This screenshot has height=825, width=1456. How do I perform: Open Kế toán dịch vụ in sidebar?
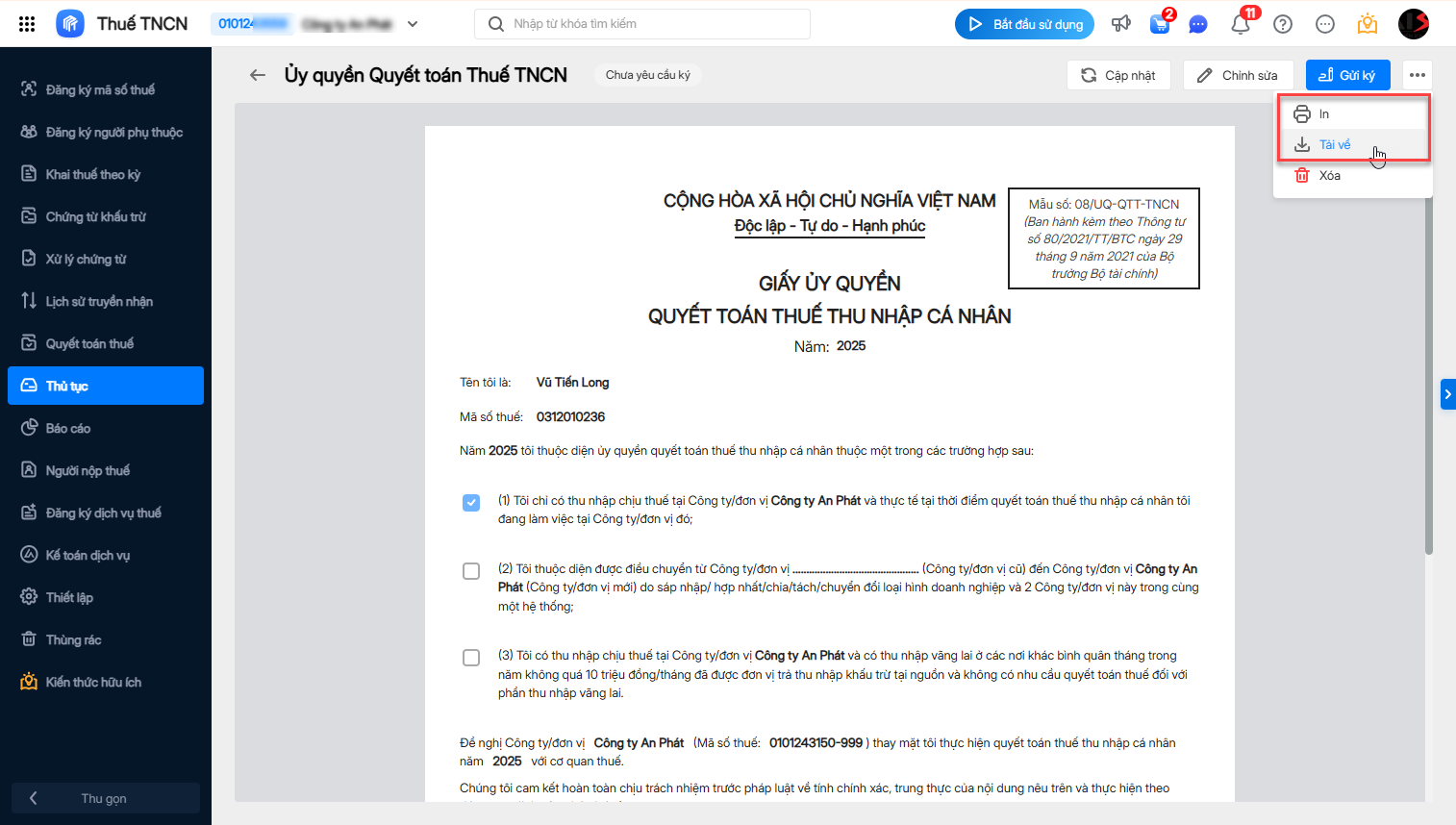pos(106,555)
